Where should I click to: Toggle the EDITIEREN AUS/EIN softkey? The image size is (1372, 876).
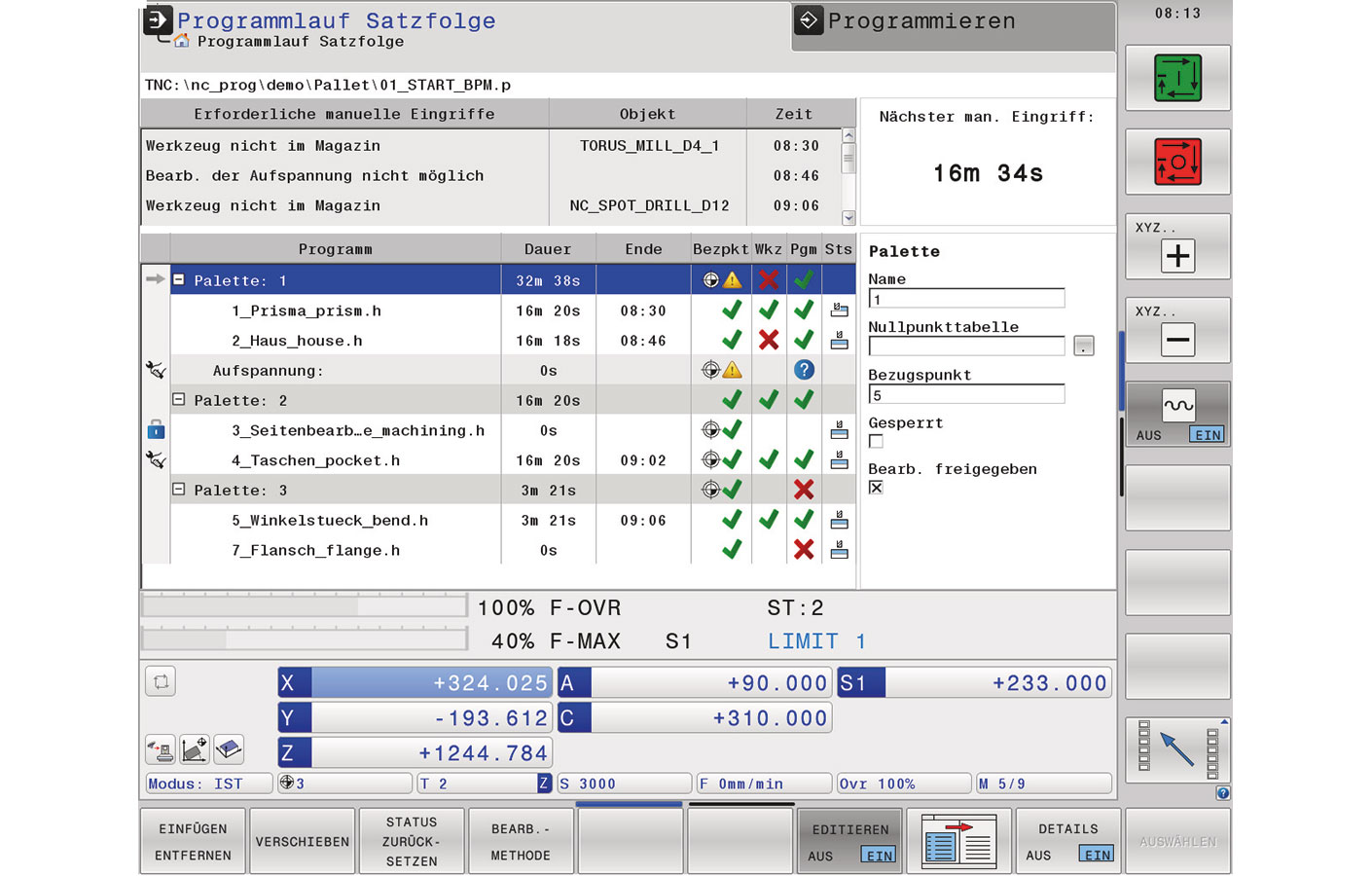[849, 841]
